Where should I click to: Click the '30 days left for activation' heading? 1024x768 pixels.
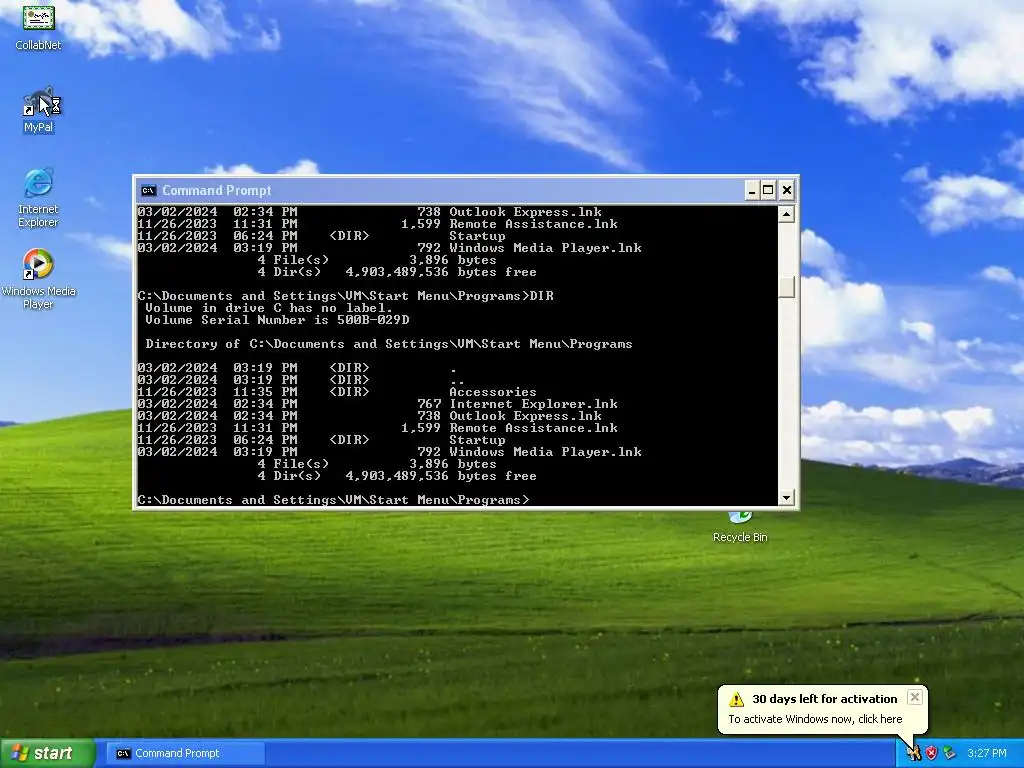825,699
